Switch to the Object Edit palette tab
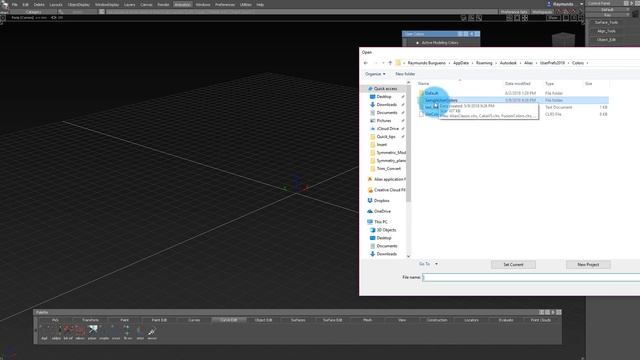This screenshot has height=360, width=640. [x=263, y=320]
